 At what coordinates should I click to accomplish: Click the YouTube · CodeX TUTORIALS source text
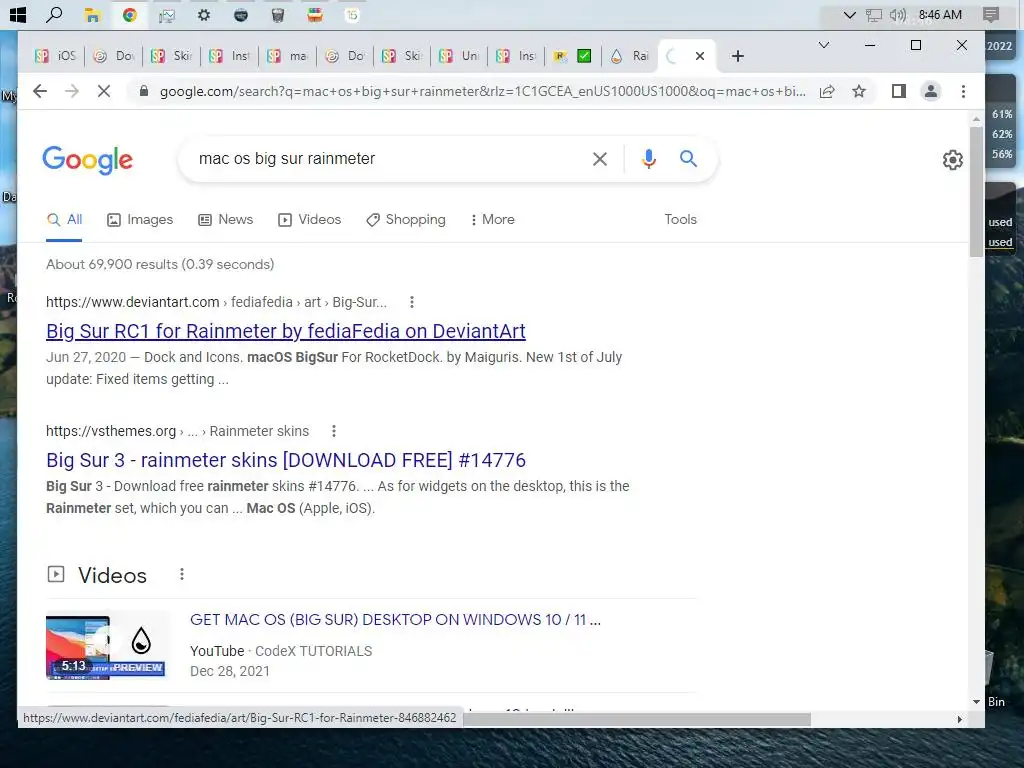tap(281, 651)
